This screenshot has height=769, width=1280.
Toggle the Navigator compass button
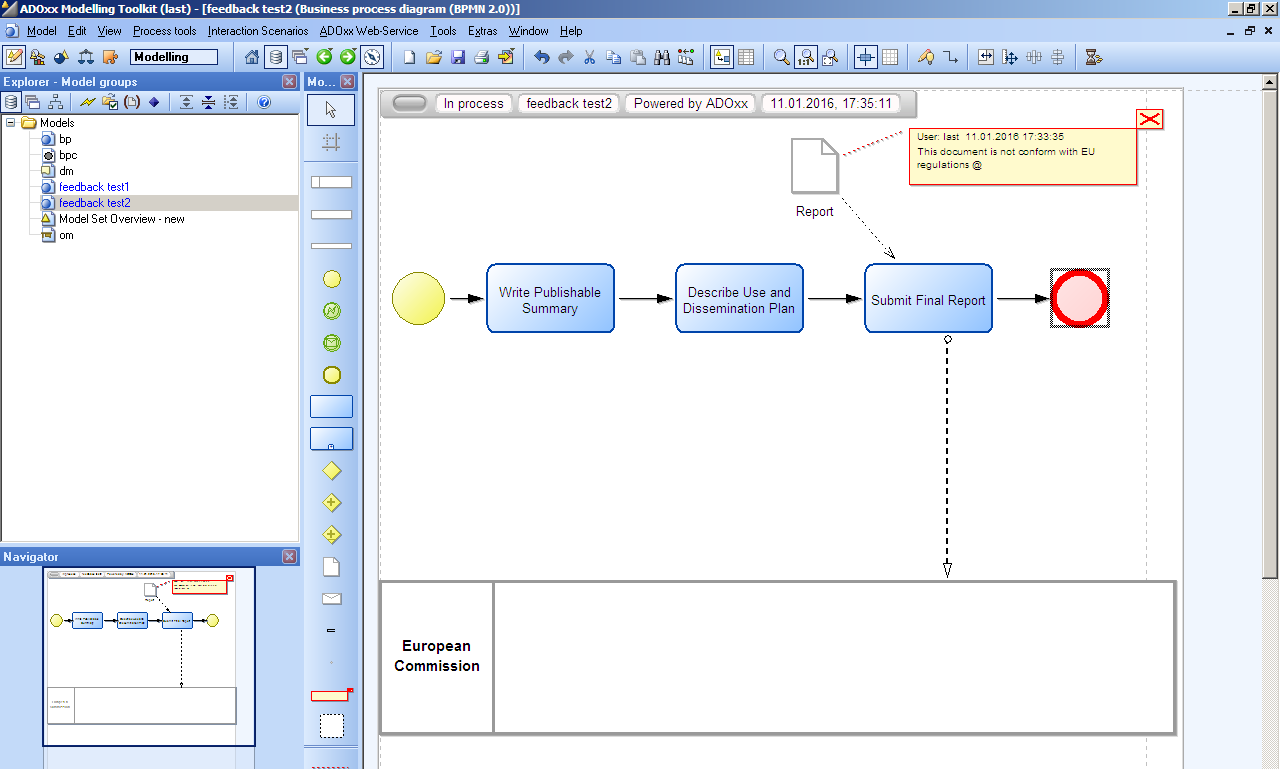(372, 57)
